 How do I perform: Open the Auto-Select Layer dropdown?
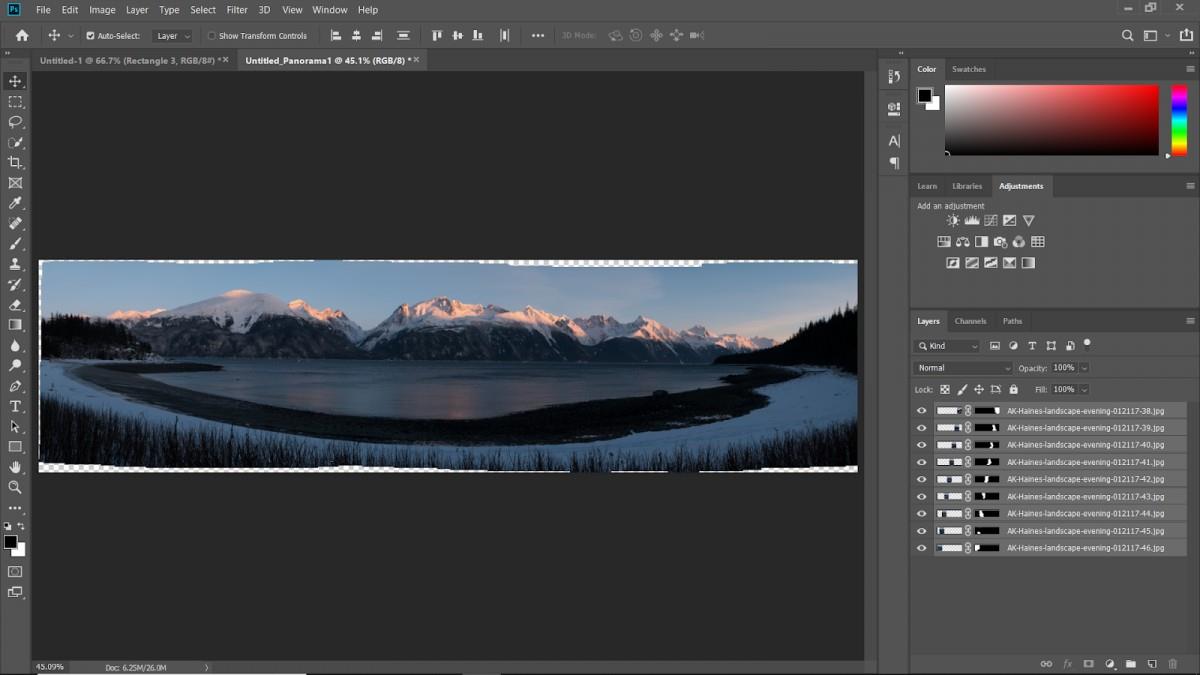tap(172, 36)
